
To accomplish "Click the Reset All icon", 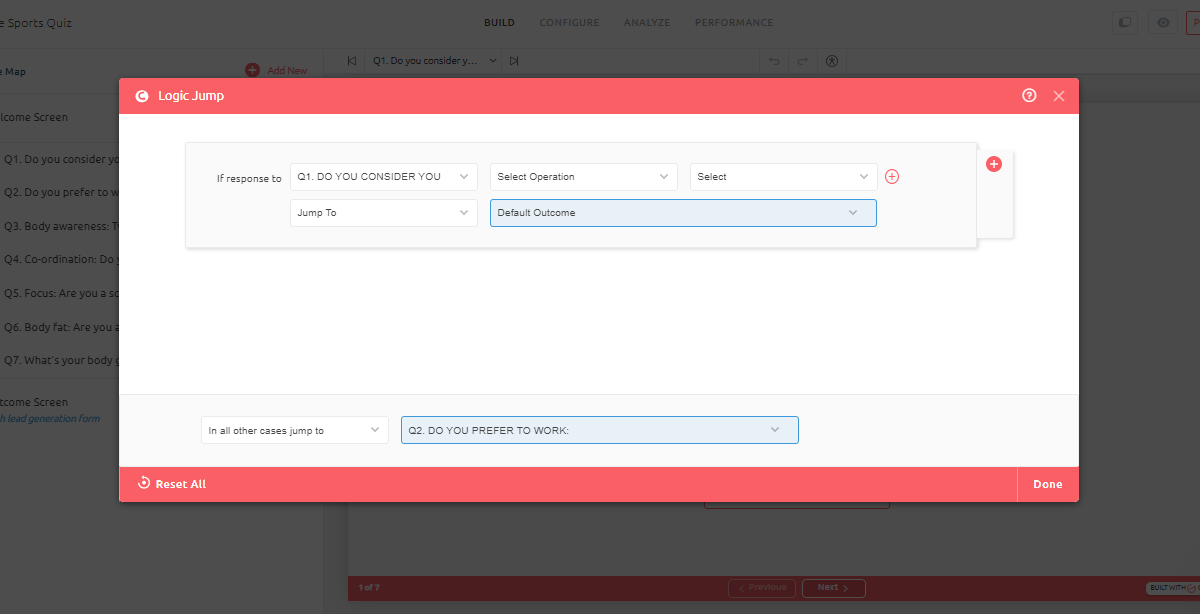I will [x=144, y=483].
